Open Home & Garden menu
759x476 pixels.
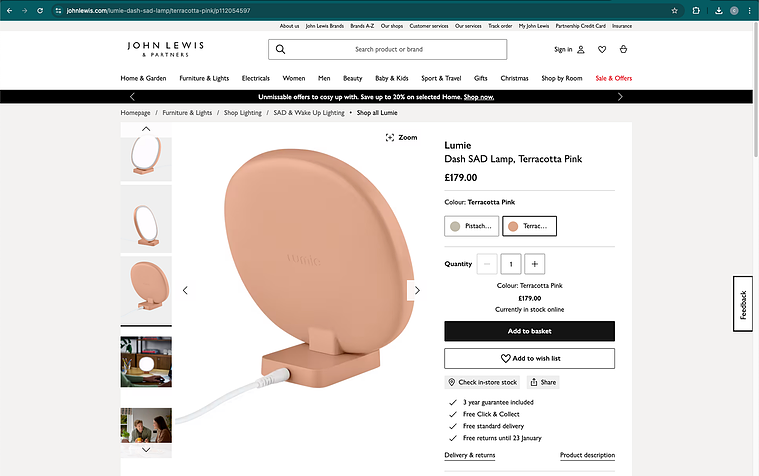pos(143,78)
